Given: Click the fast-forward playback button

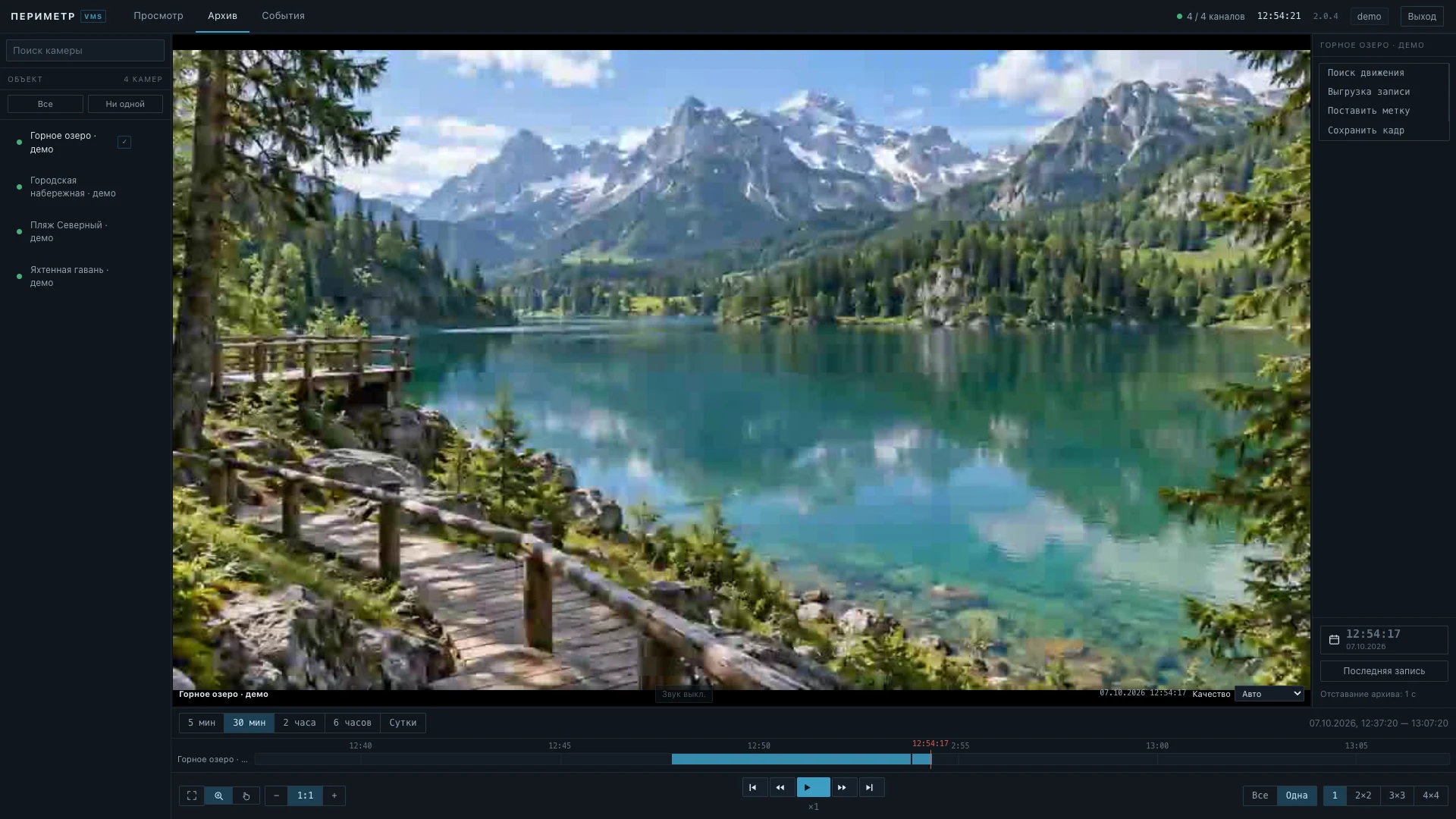Looking at the screenshot, I should [843, 787].
